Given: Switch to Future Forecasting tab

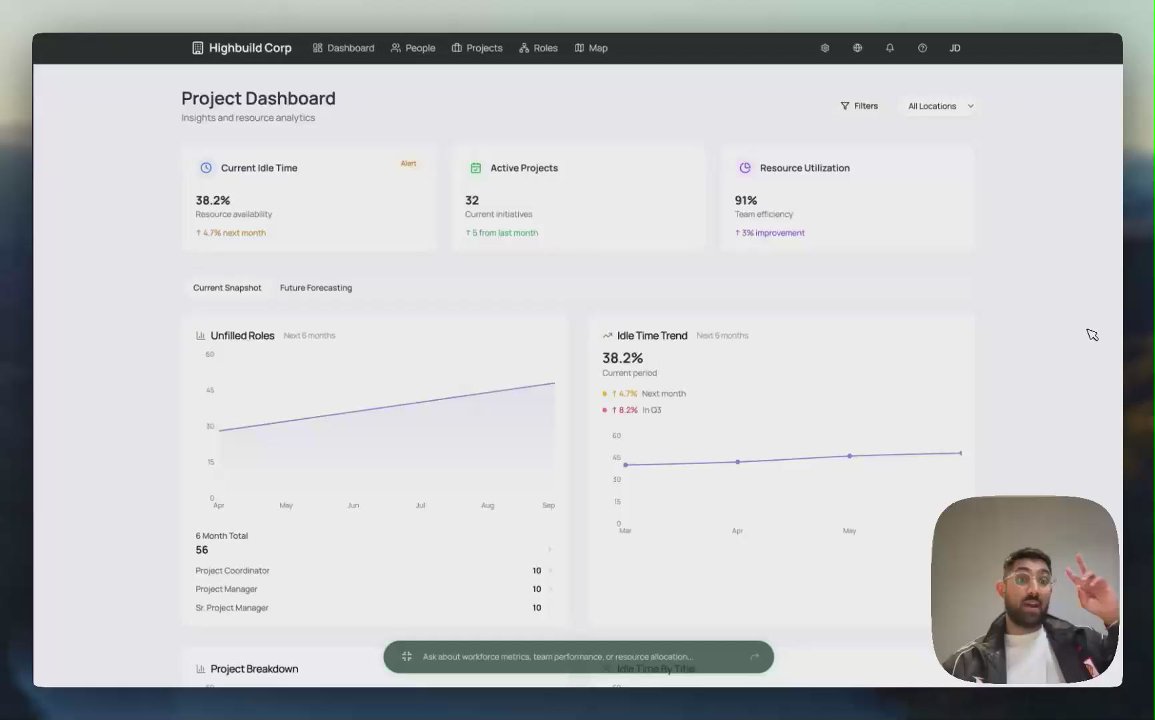Looking at the screenshot, I should click(316, 288).
